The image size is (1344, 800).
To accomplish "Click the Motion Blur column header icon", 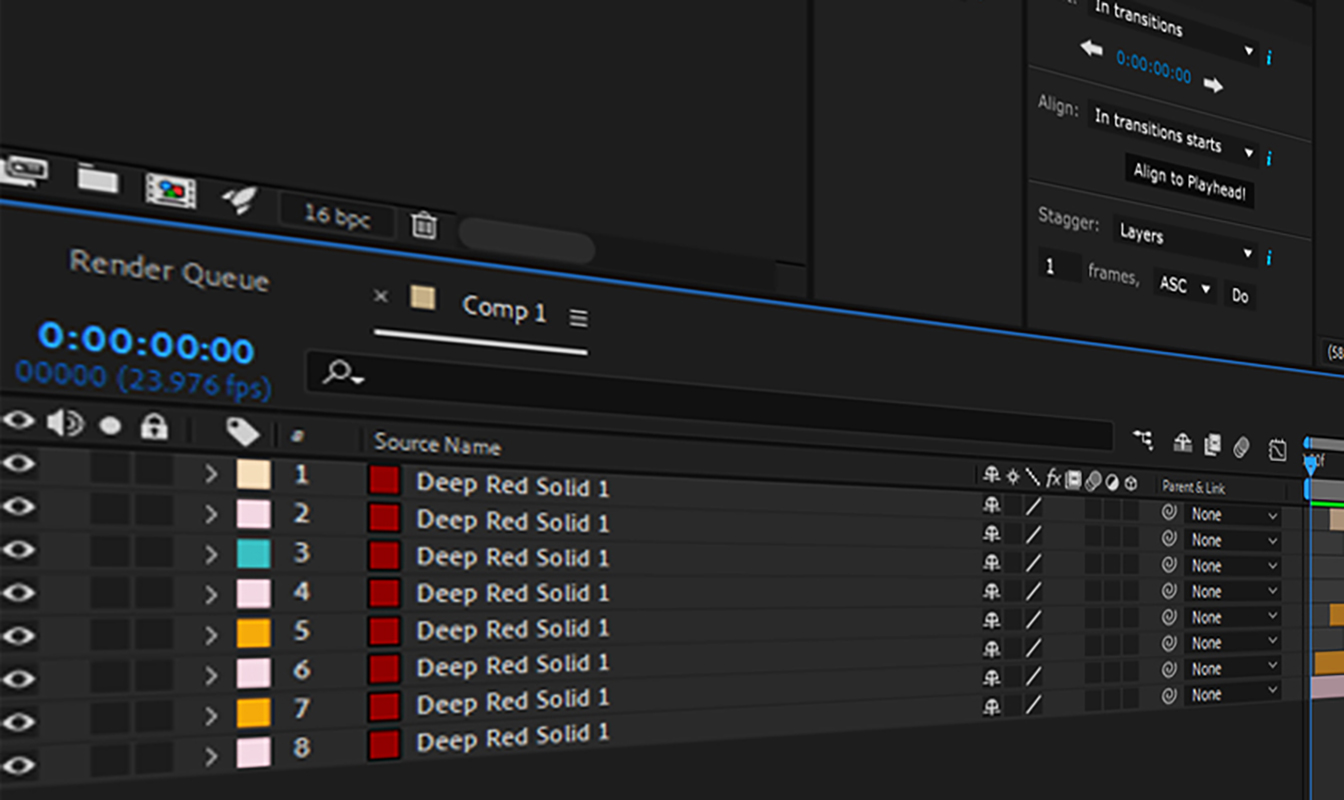I will [x=1093, y=482].
